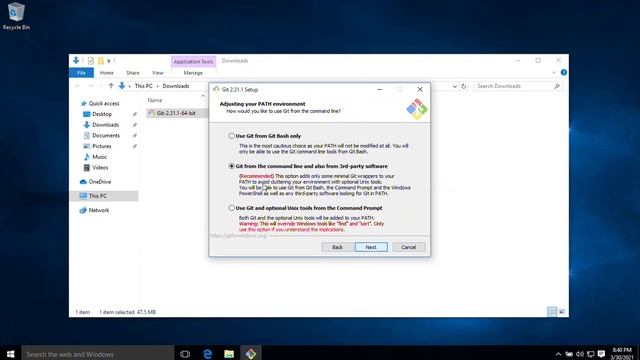Viewport: 640px width, 360px height.
Task: Expand the ribbon using the chevron arrow
Action: coord(554,73)
